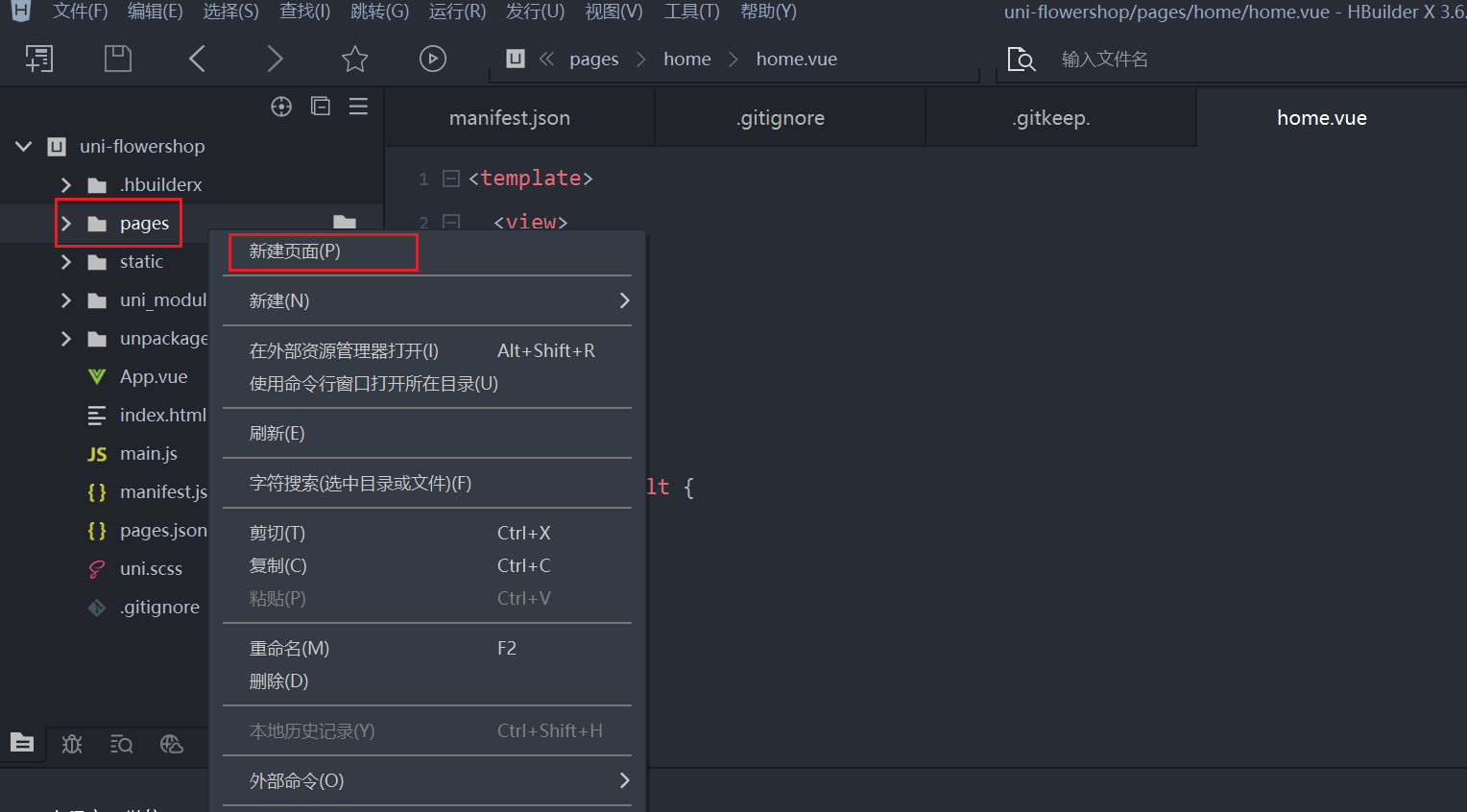Open the 外部命令(O) submenu
1467x812 pixels.
(427, 780)
